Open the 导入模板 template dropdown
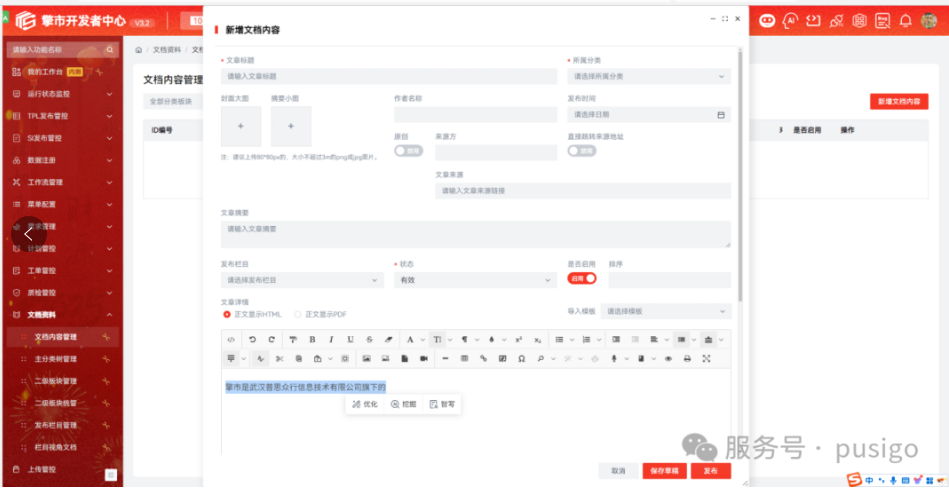This screenshot has height=494, width=949. tap(666, 311)
